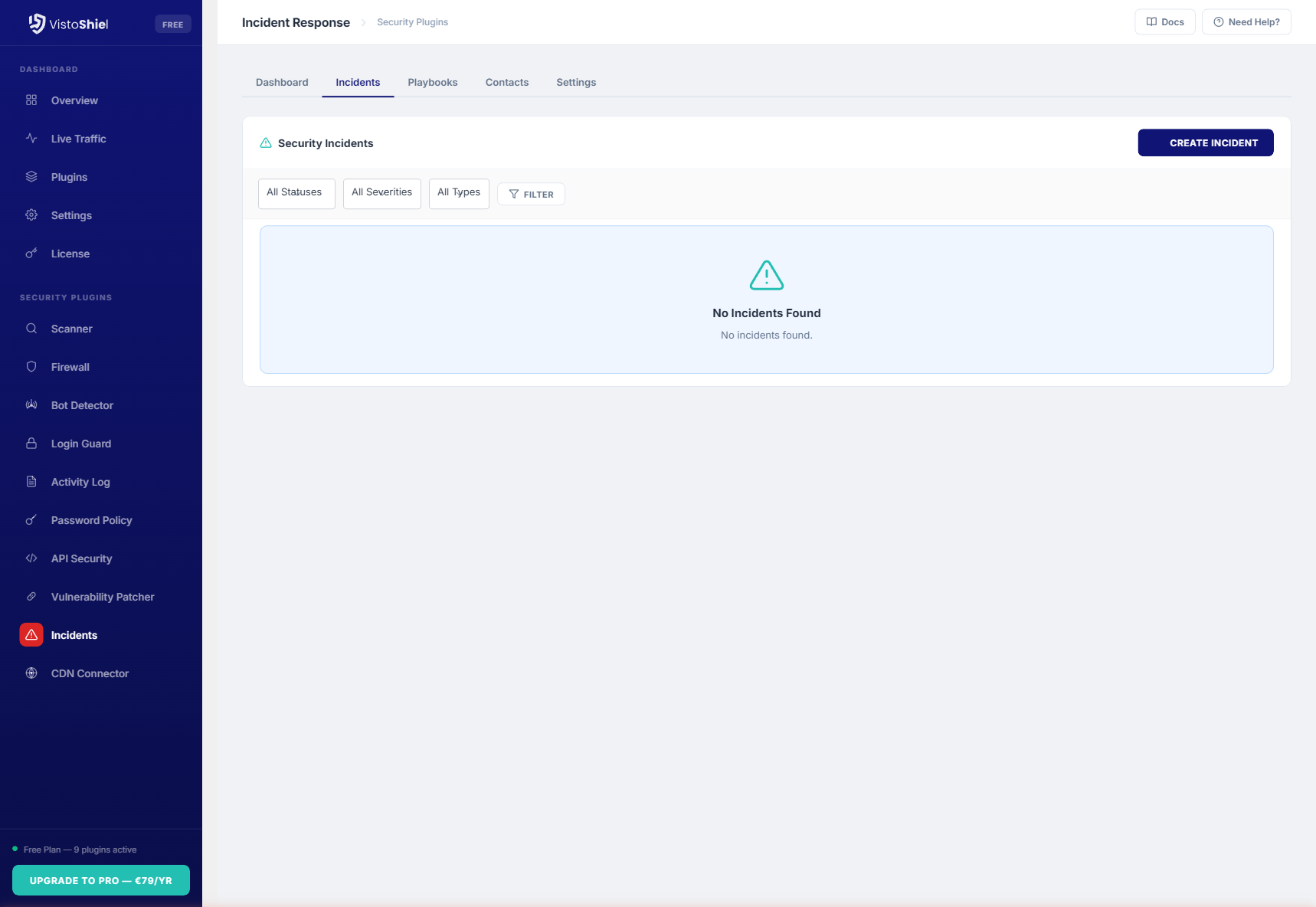Click the CDN Connector globe icon
1316x907 pixels.
[31, 673]
